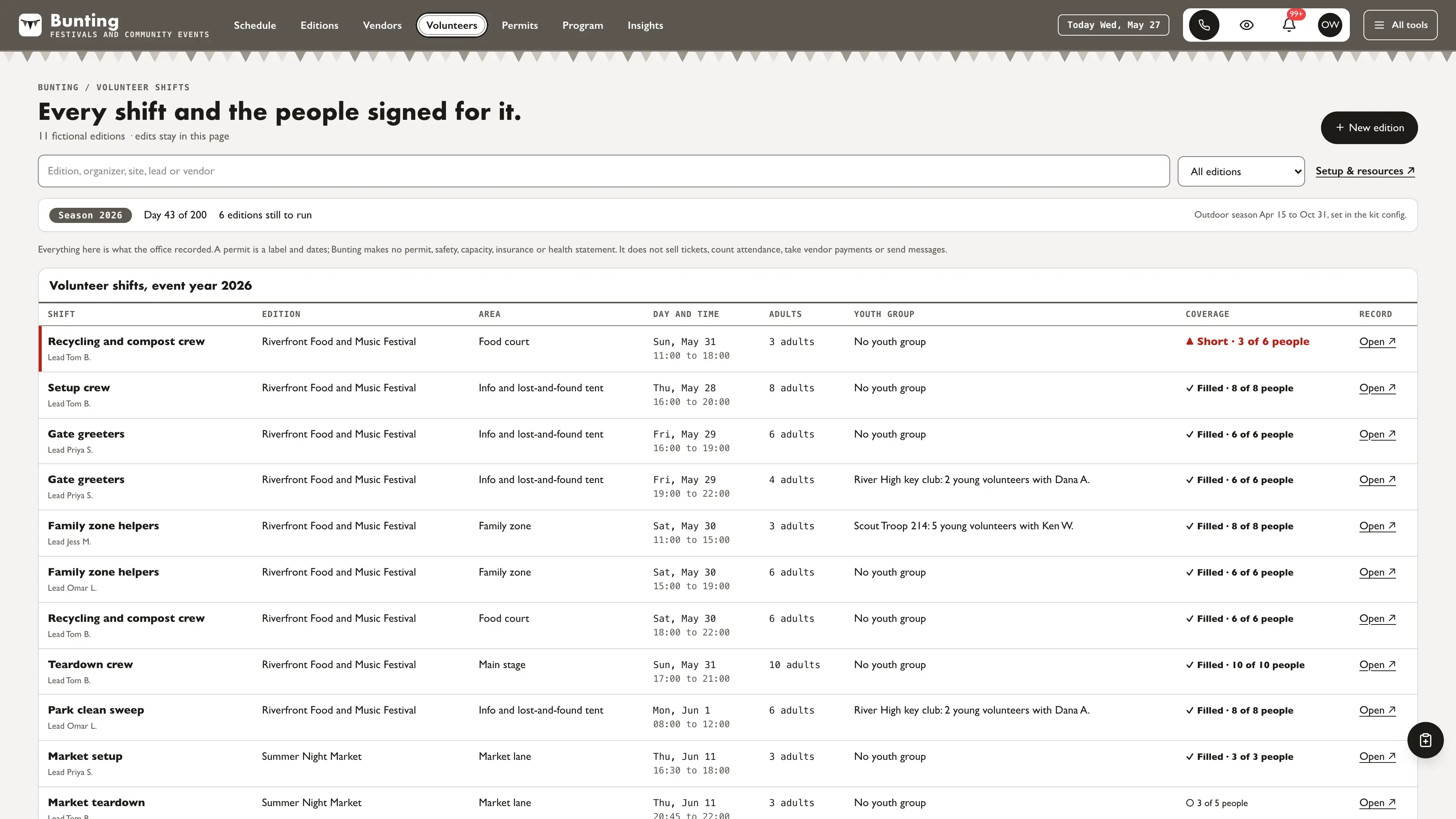Image resolution: width=1456 pixels, height=819 pixels.
Task: Open Setup & resources link
Action: click(1365, 171)
